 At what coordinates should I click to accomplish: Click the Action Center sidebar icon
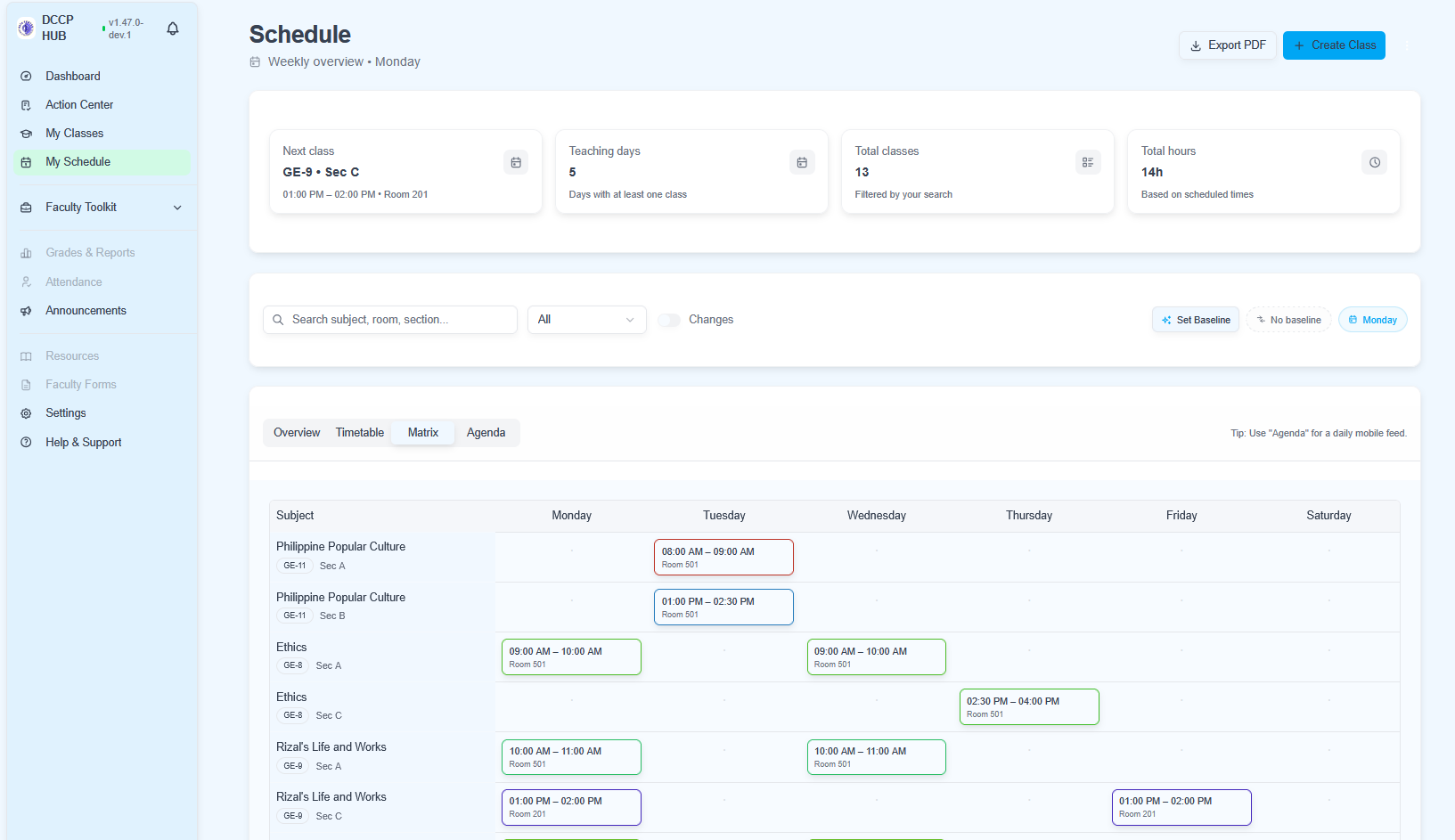click(x=26, y=105)
